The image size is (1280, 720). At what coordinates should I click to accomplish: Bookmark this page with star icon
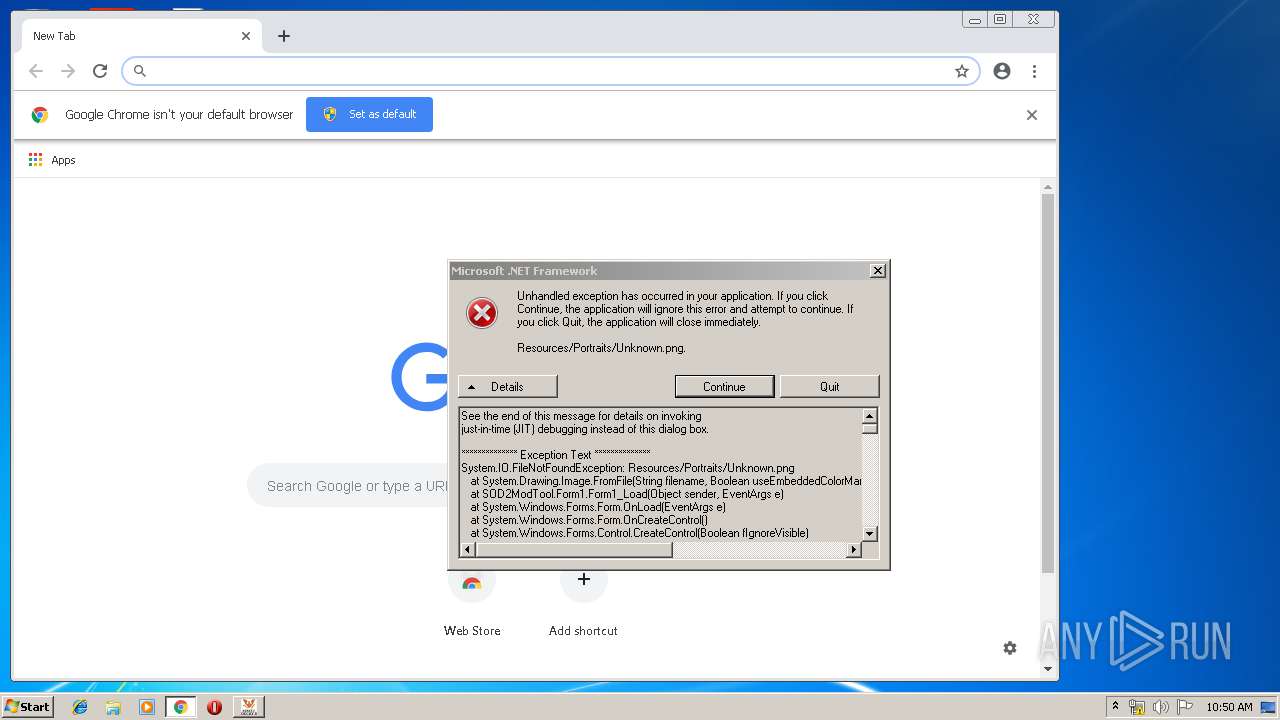(x=962, y=71)
